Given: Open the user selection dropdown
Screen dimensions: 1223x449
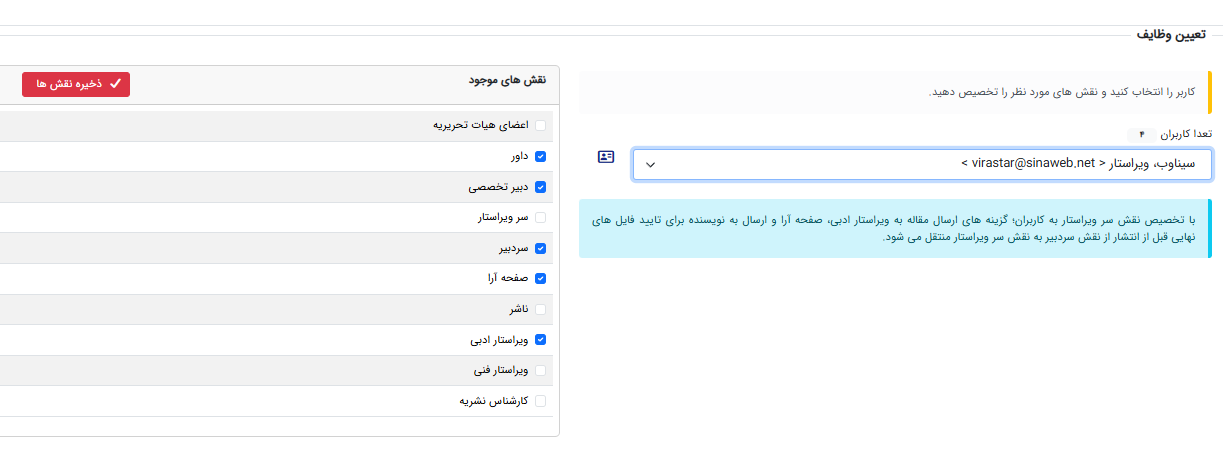Looking at the screenshot, I should (x=921, y=165).
